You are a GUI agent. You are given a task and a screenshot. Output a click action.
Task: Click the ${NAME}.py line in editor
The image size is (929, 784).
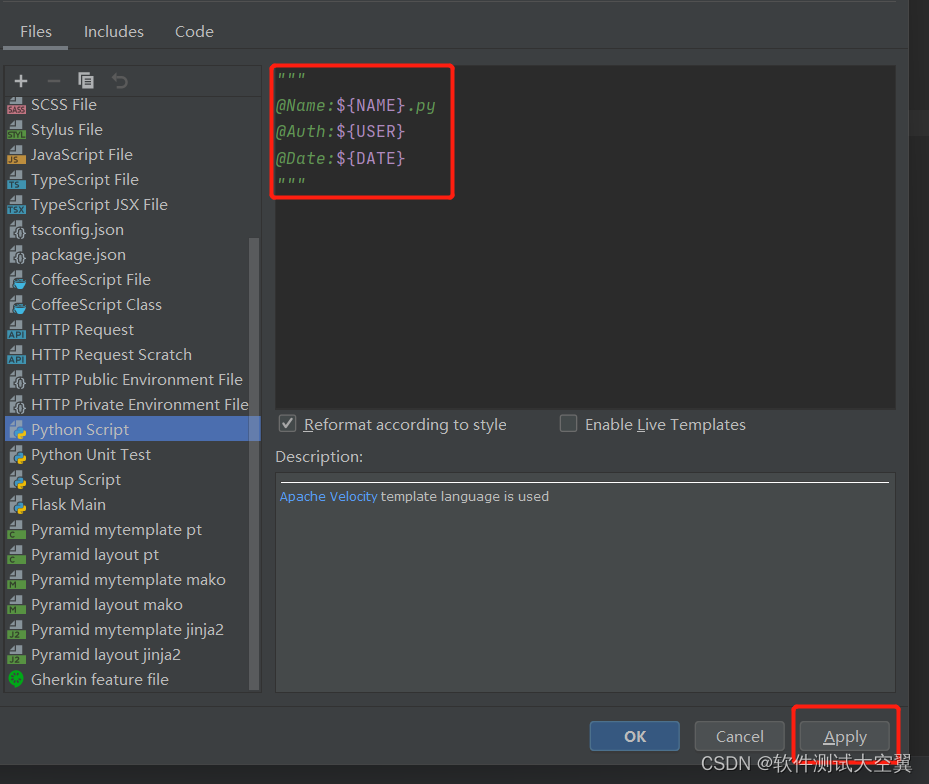[355, 105]
